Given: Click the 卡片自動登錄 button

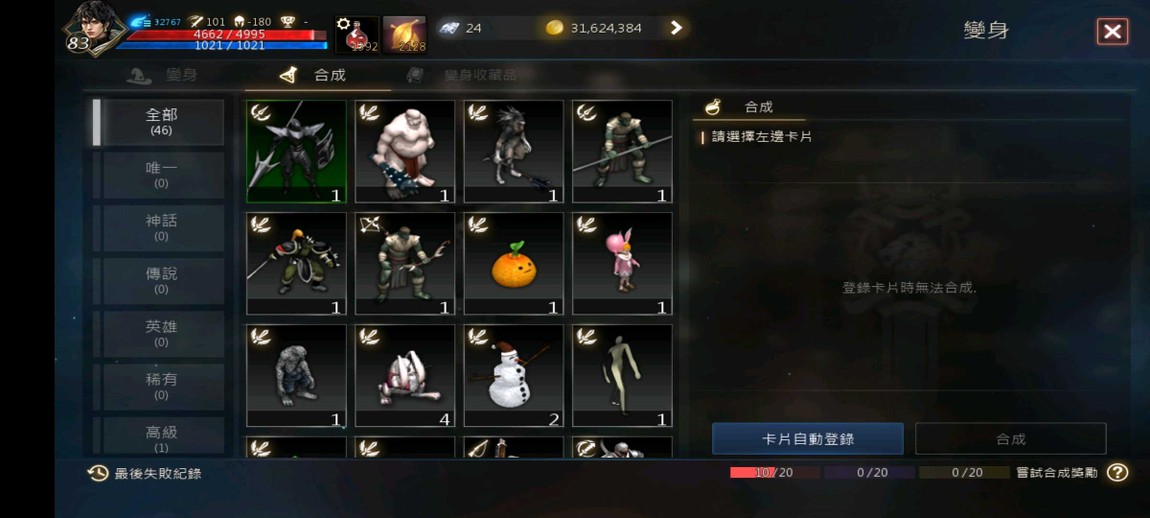Looking at the screenshot, I should 807,439.
